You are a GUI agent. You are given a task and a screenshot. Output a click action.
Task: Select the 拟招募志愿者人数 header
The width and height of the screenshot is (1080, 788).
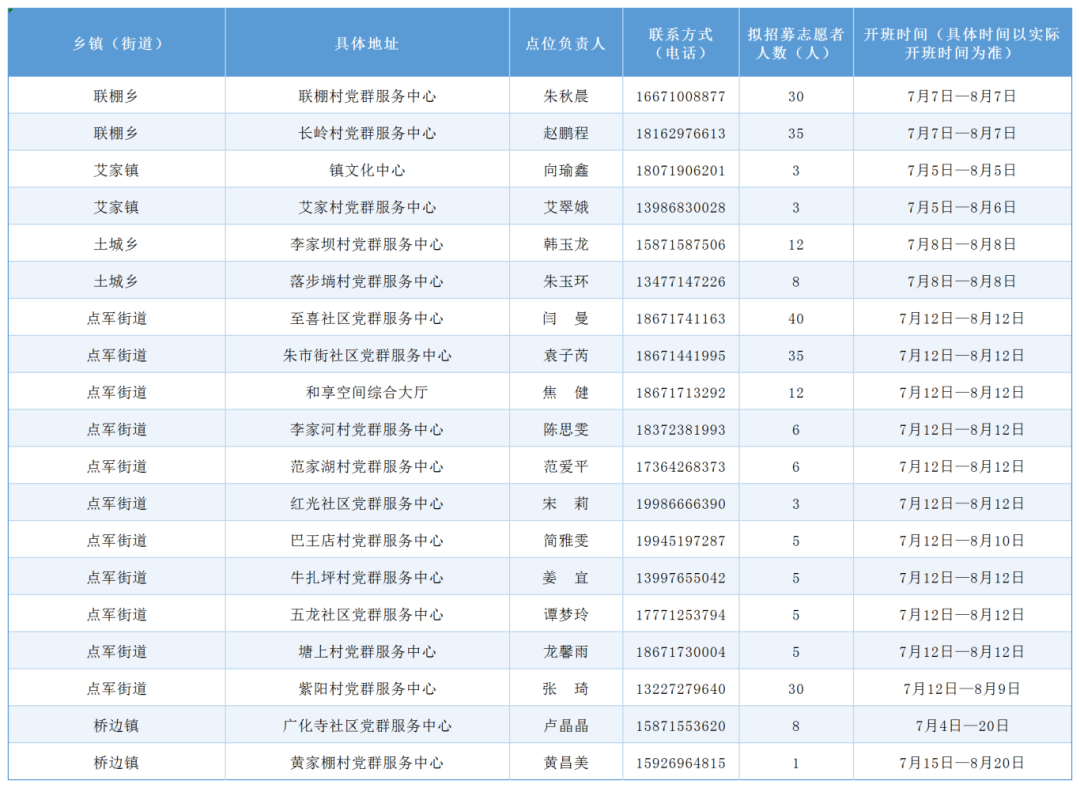point(796,42)
